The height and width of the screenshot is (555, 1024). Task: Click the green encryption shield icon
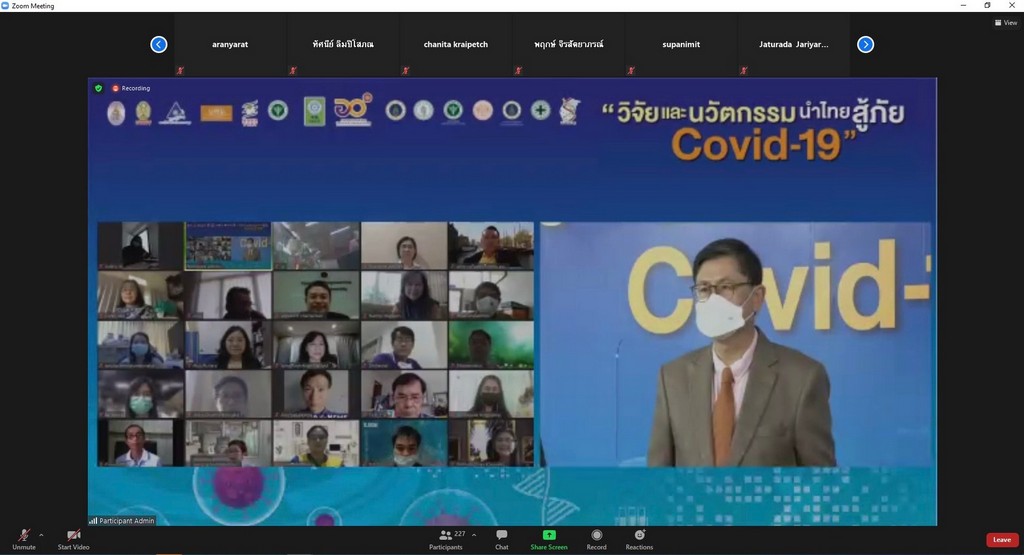pyautogui.click(x=98, y=88)
